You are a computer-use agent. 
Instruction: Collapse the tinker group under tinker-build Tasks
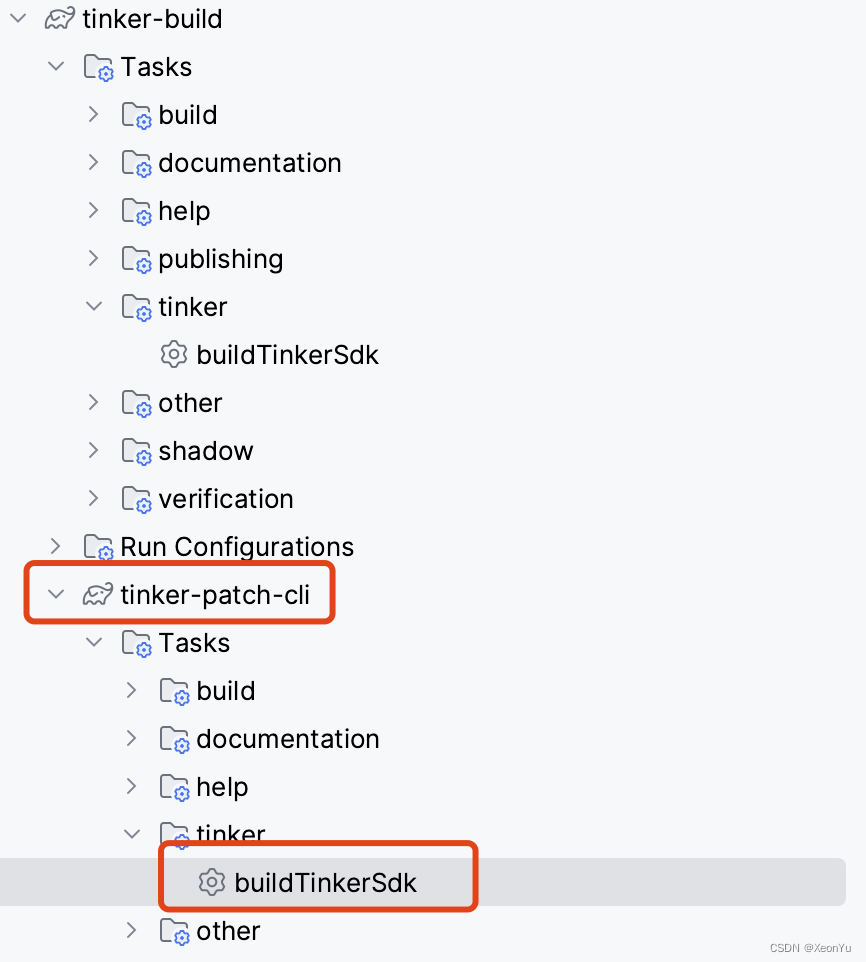94,307
